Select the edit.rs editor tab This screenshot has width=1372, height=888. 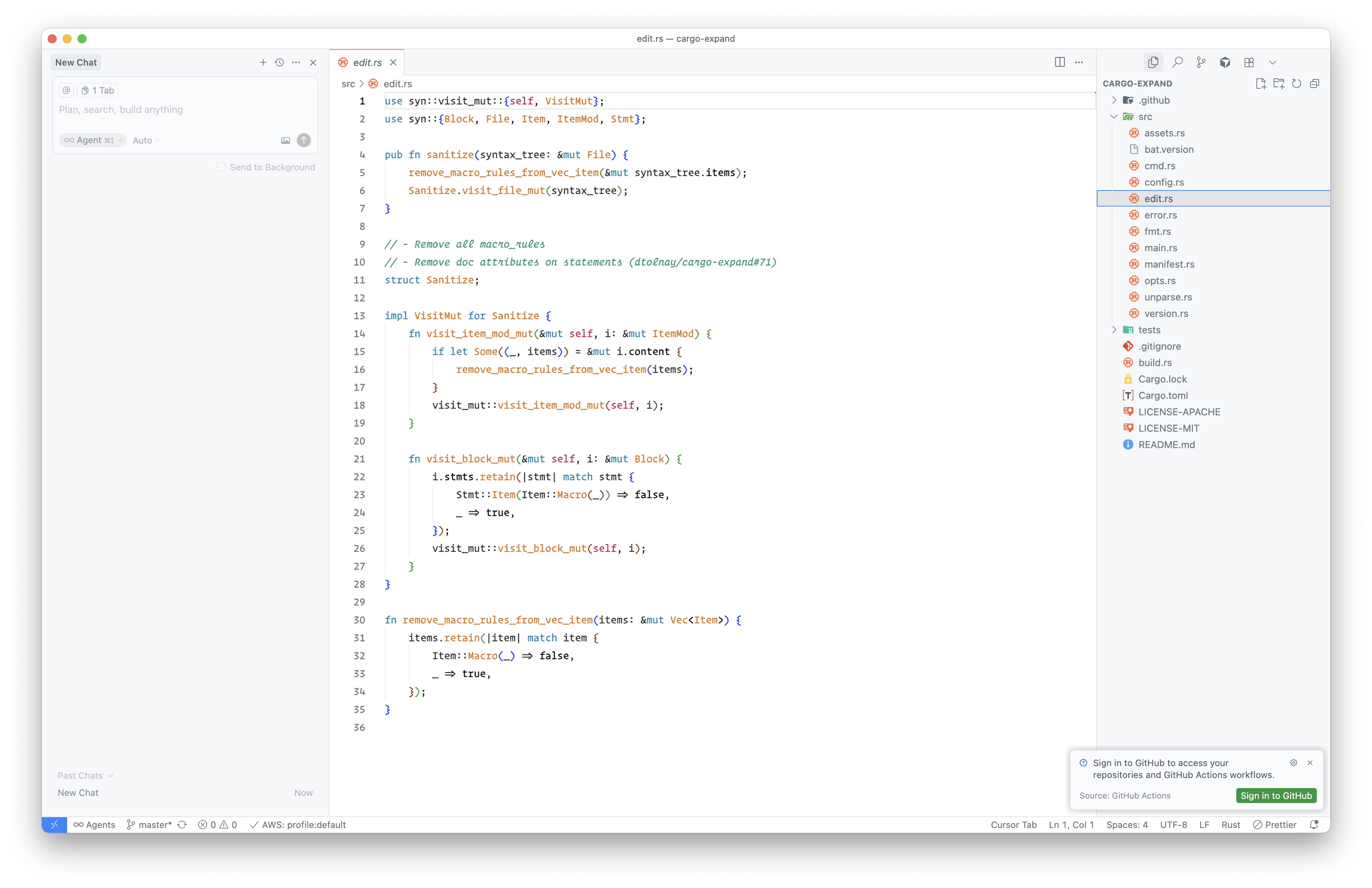367,62
